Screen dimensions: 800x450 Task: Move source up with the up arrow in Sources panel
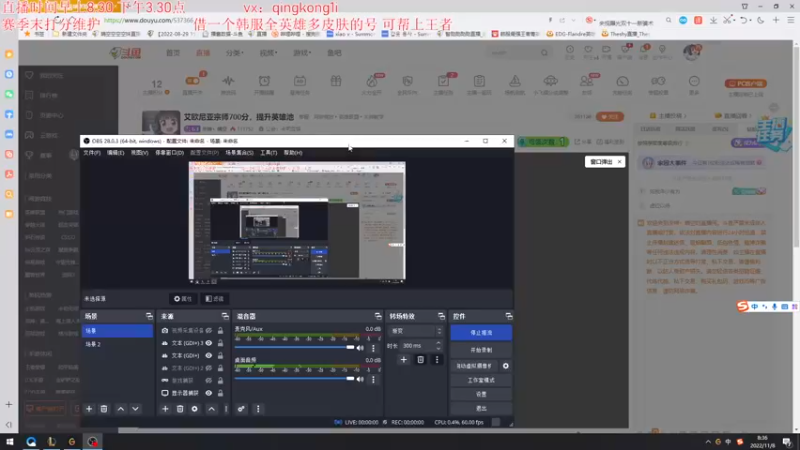pos(211,409)
